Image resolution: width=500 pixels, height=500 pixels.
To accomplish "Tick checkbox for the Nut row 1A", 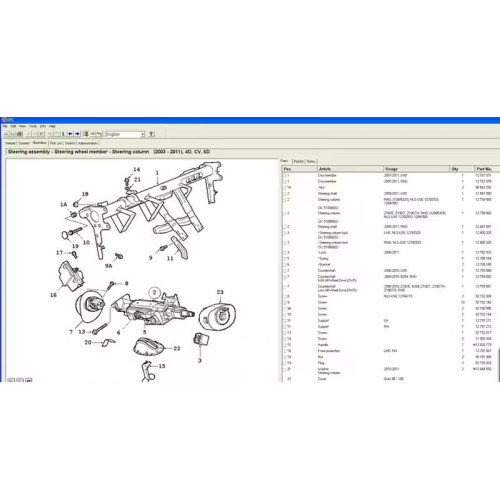I will (285, 188).
